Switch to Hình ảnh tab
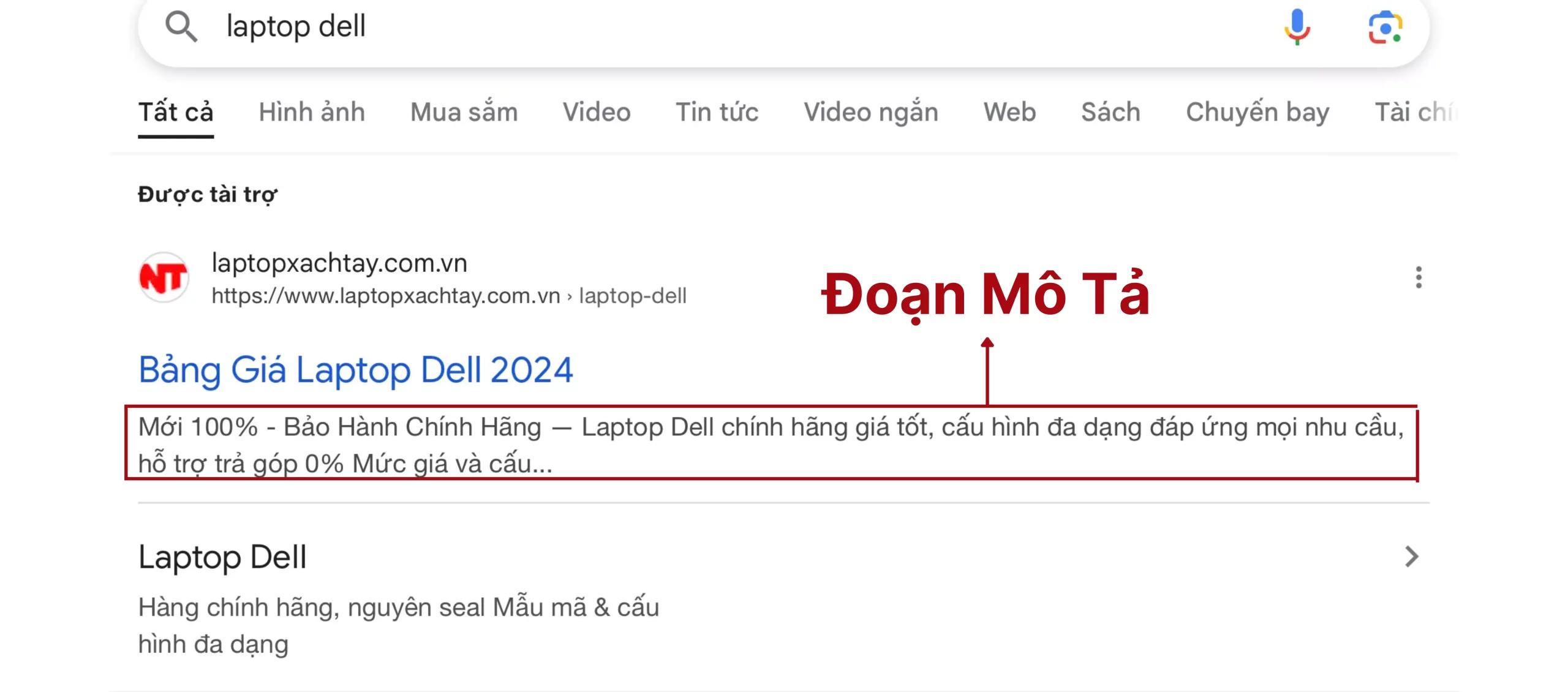 [x=312, y=112]
